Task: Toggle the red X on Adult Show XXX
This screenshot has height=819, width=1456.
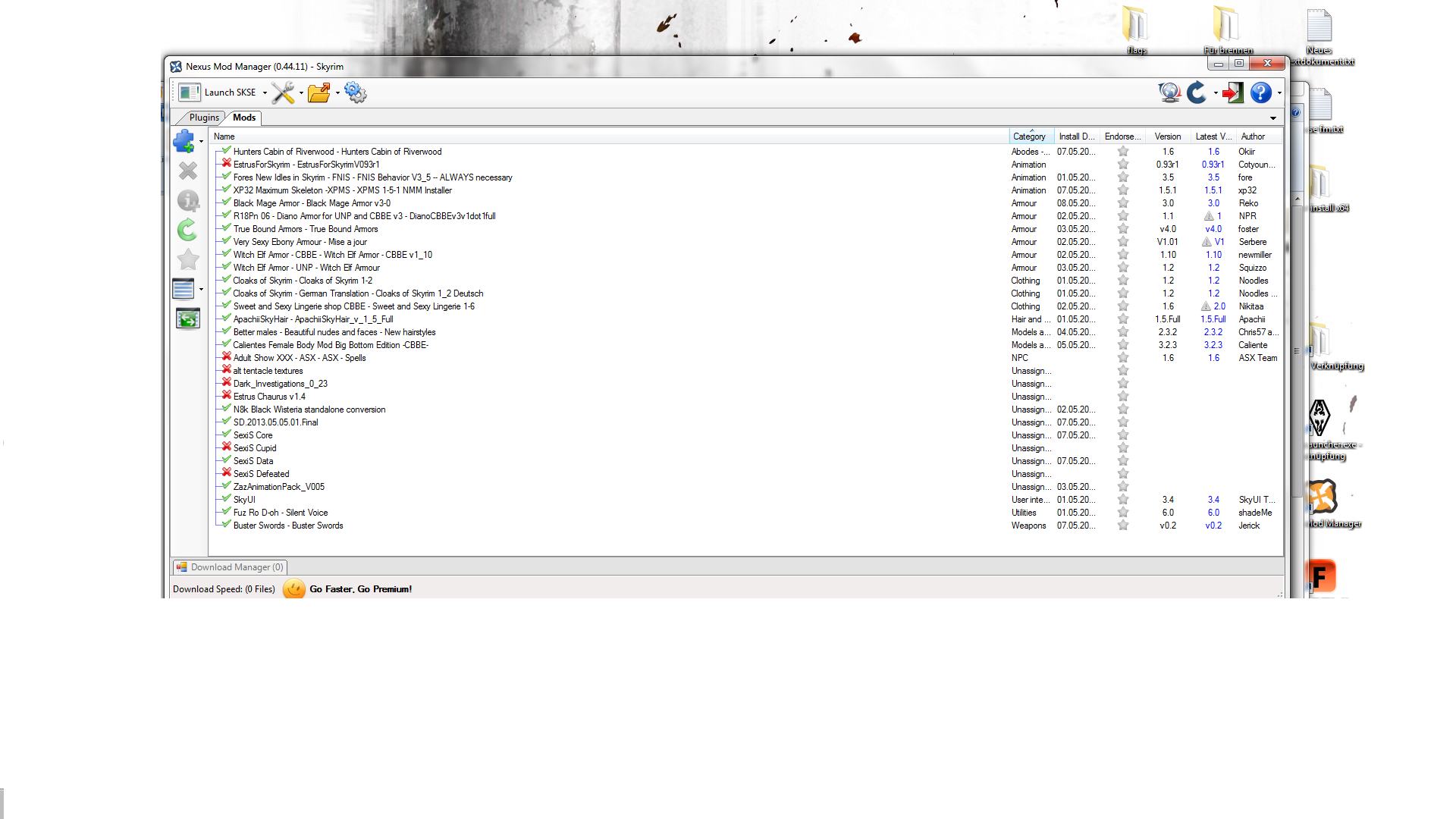Action: 227,357
